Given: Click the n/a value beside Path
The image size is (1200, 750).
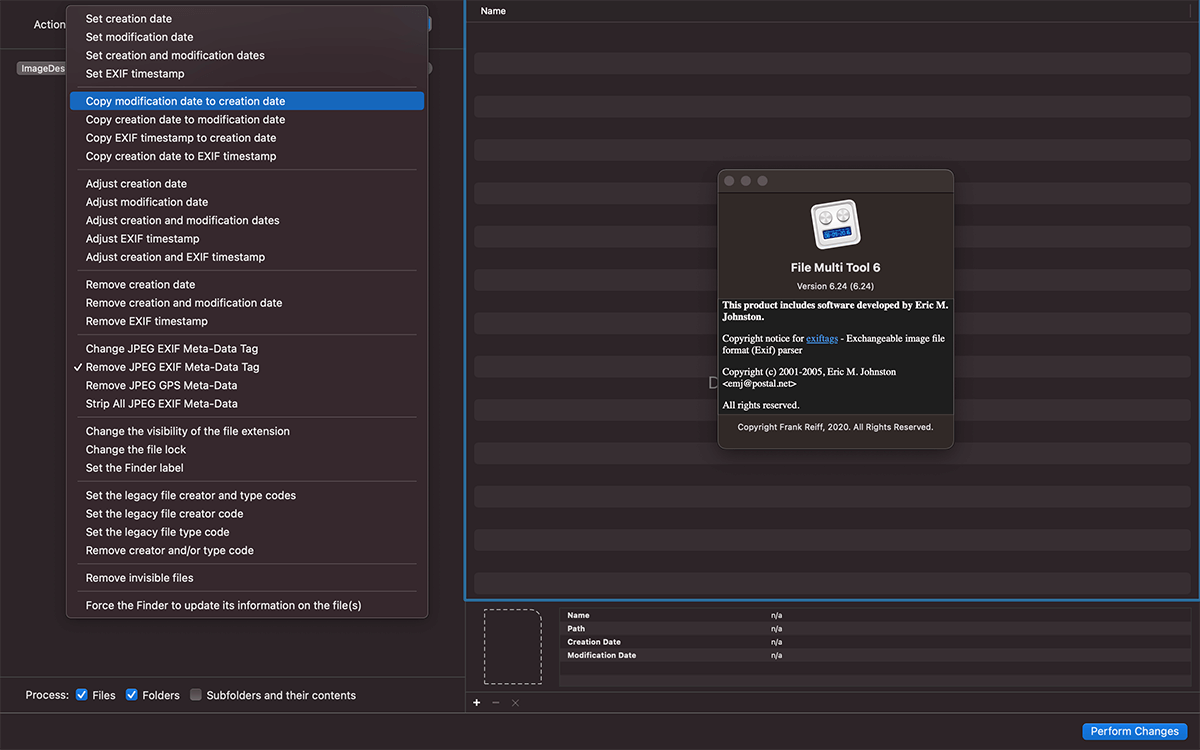Looking at the screenshot, I should point(777,629).
